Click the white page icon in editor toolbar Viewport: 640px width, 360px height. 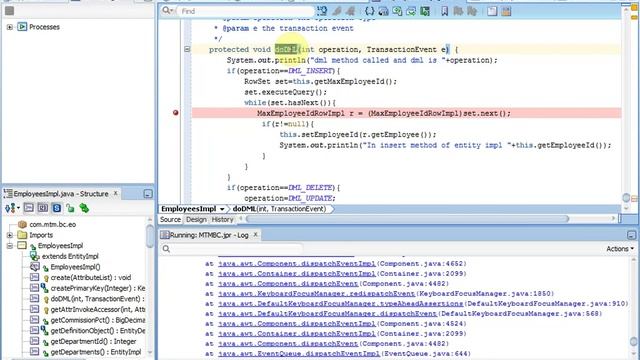(x=492, y=11)
